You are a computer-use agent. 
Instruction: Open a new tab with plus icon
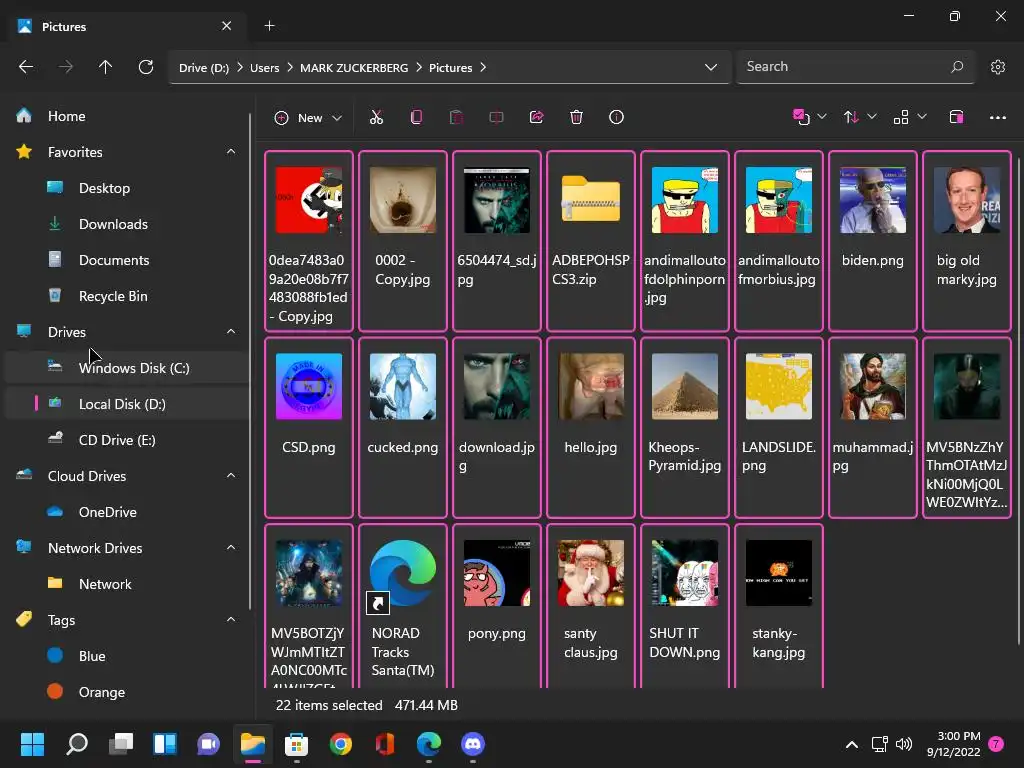point(269,25)
